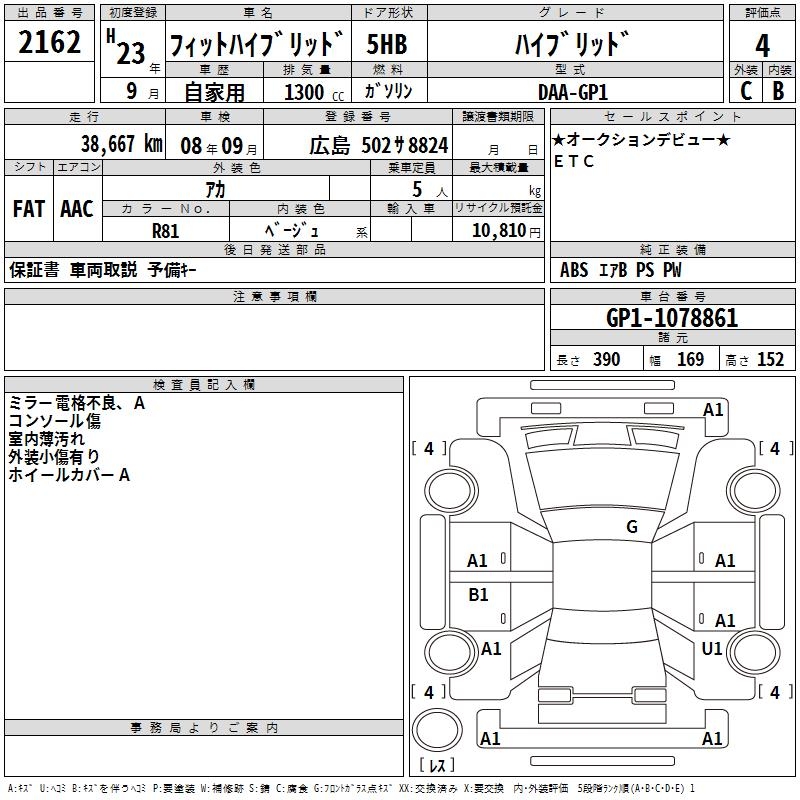Click registration number 広島 502 サ 8824
The image size is (800, 800).
coord(379,146)
